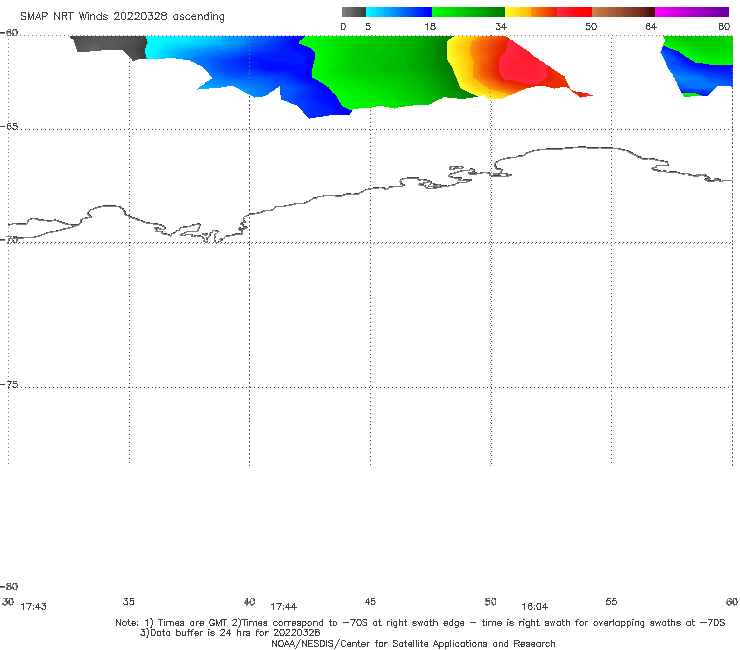Click the 17:43 swath time label
This screenshot has height=650, width=740.
(34, 606)
